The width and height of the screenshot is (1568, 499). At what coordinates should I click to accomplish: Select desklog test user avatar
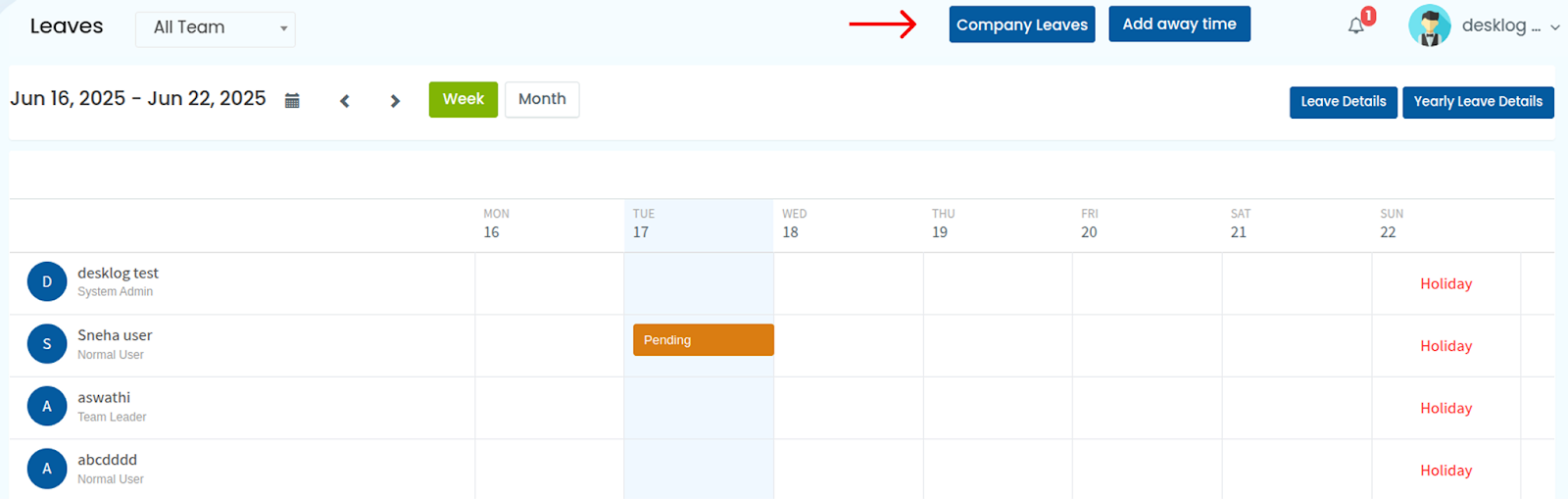tap(47, 281)
